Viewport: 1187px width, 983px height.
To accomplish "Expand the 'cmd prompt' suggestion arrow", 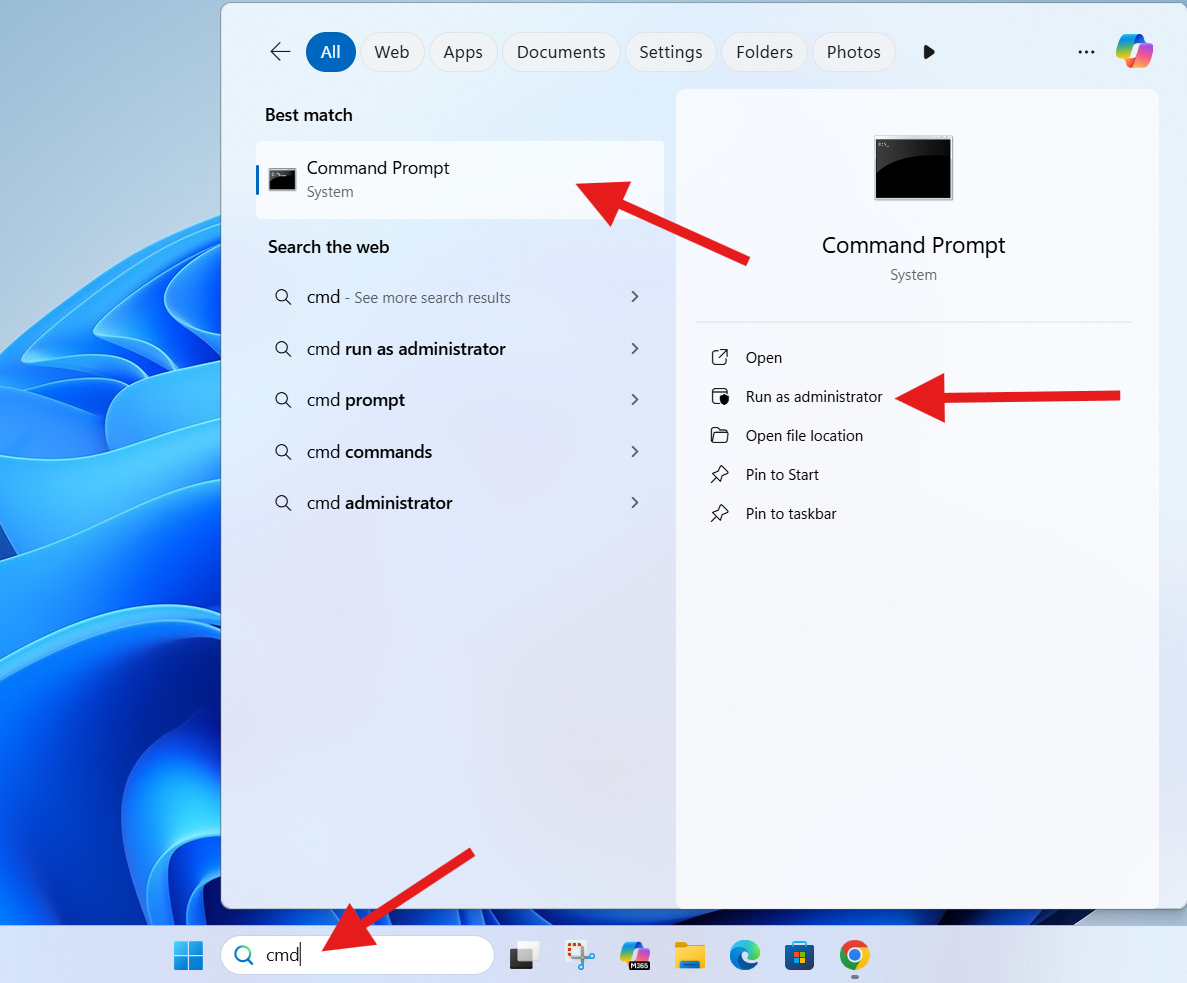I will tap(634, 400).
